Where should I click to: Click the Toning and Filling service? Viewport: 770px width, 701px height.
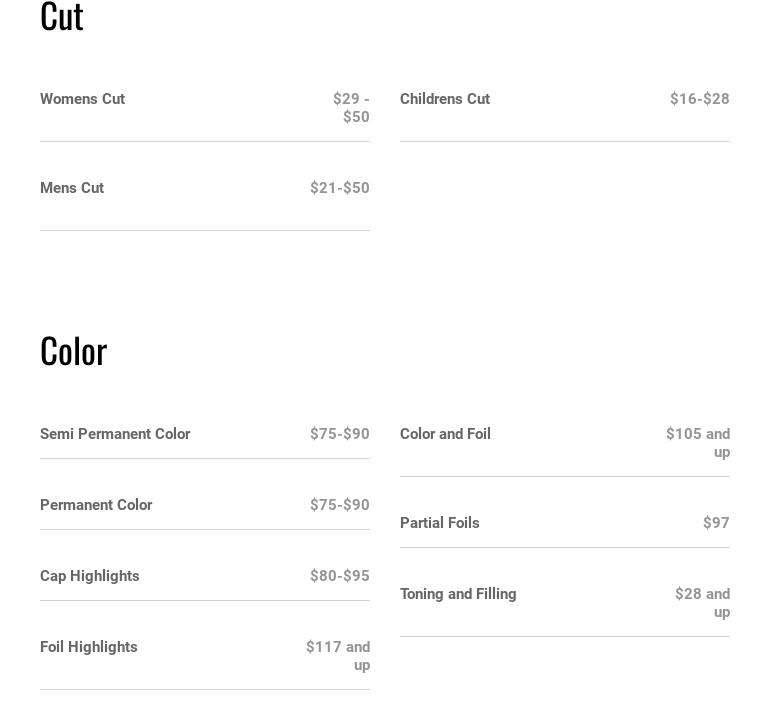coord(458,594)
